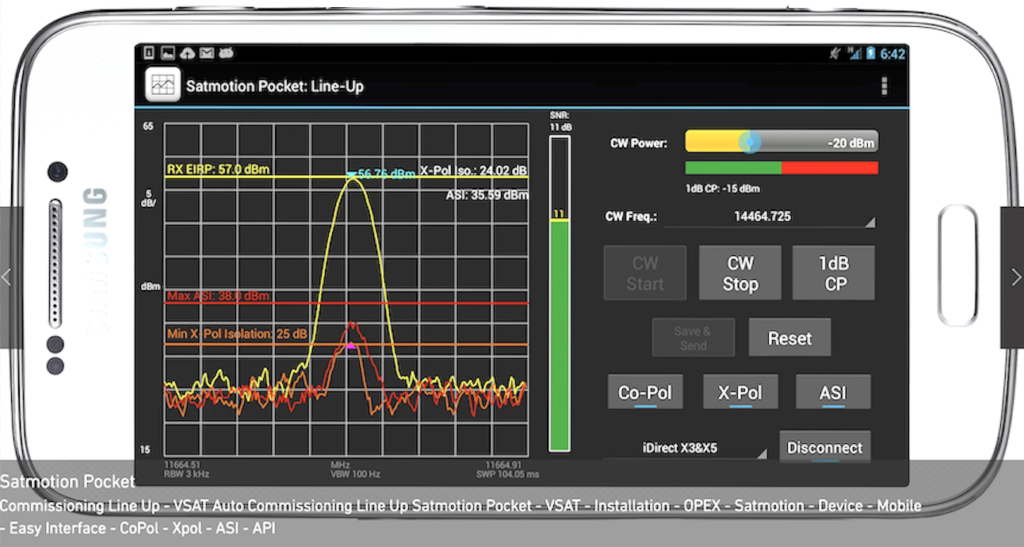Open the CW Freq. dropdown
Image resolution: width=1024 pixels, height=547 pixels.
pos(769,217)
